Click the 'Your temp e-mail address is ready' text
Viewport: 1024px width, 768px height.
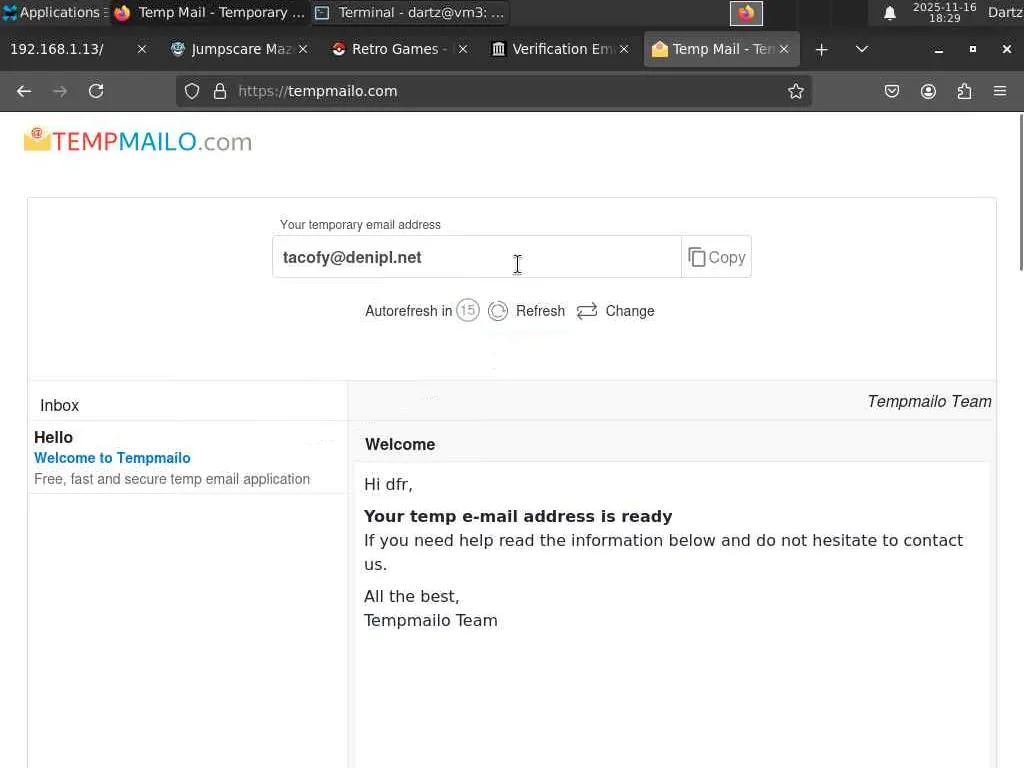pos(518,517)
